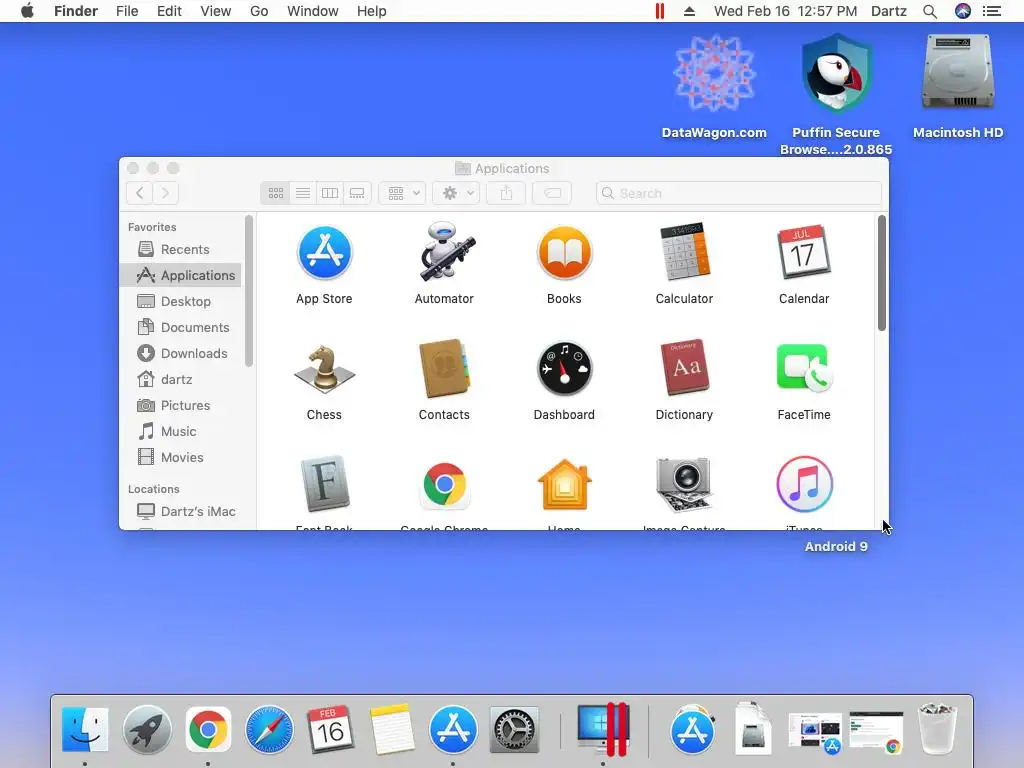Viewport: 1024px width, 768px height.
Task: Open the Action gear dropdown menu
Action: click(x=456, y=193)
